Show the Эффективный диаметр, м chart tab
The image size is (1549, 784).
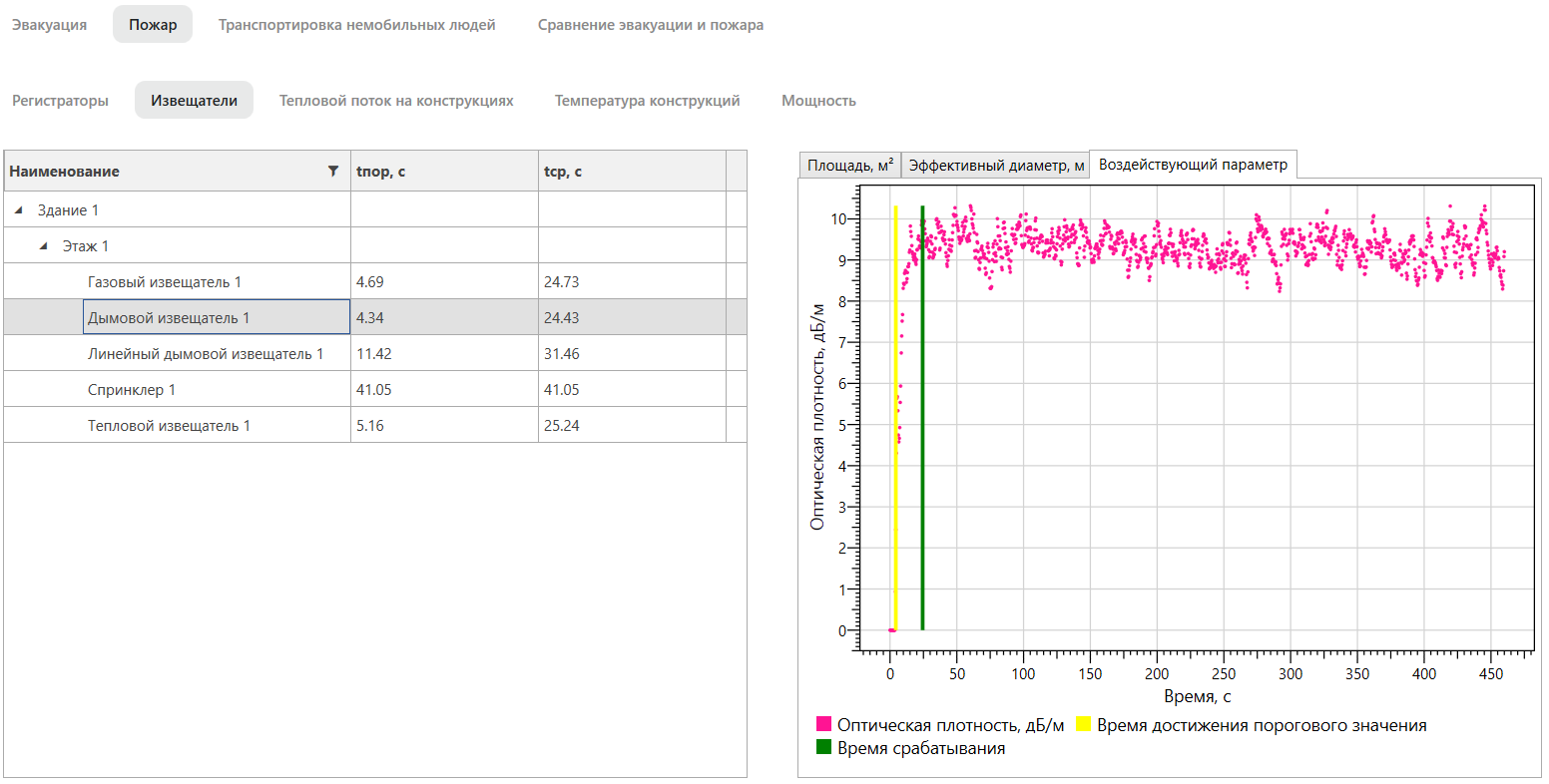coord(995,166)
